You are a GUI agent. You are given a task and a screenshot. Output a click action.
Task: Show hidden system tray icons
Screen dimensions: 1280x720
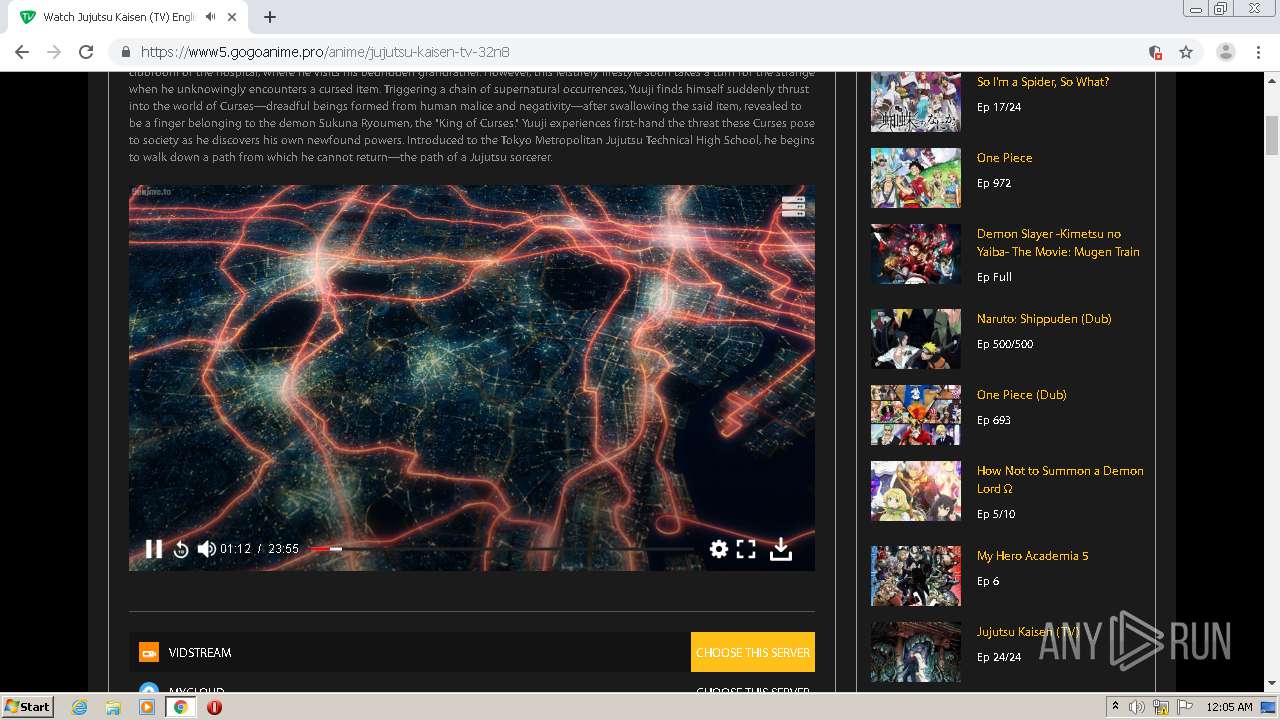pos(1116,706)
